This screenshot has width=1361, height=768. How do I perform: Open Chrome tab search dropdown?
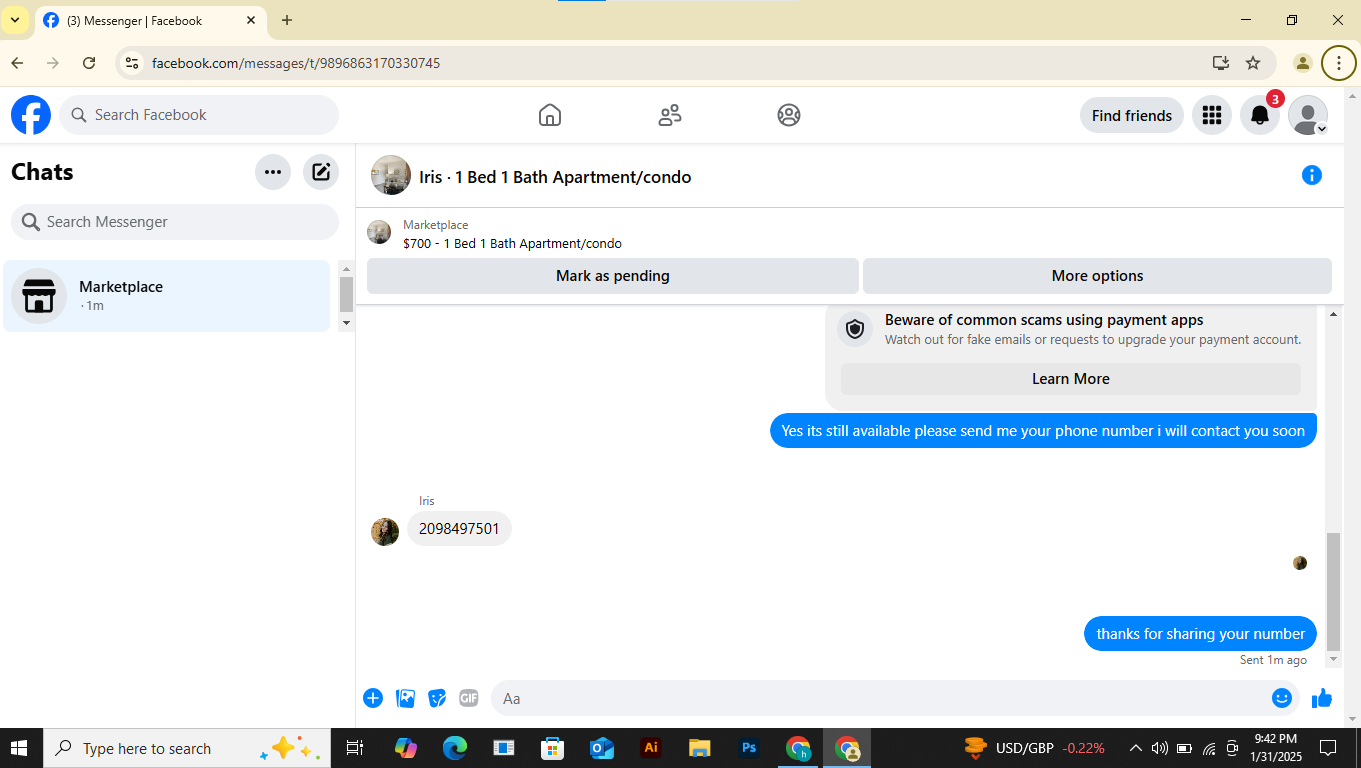(15, 20)
